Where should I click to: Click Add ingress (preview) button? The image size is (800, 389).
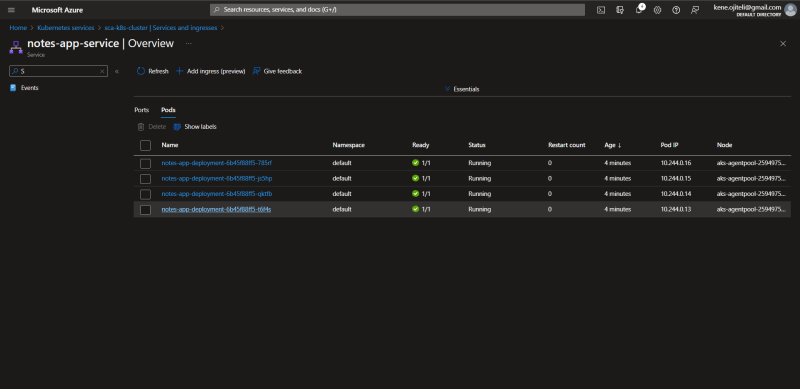211,71
